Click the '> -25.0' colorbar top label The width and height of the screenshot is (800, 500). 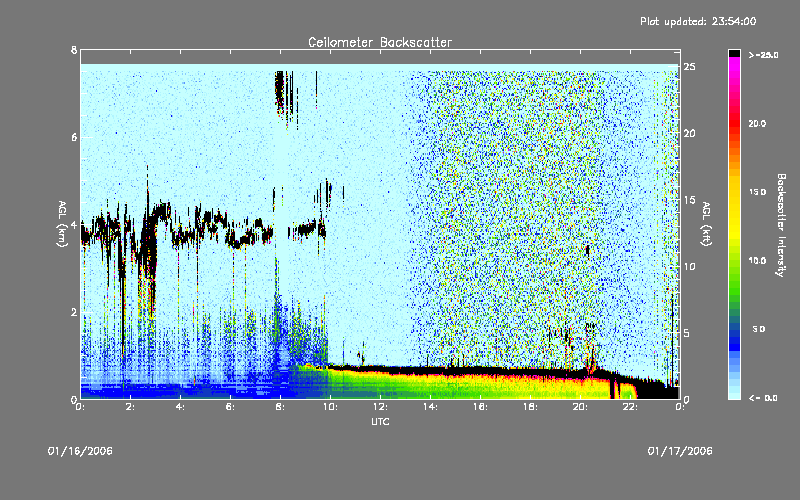[763, 55]
